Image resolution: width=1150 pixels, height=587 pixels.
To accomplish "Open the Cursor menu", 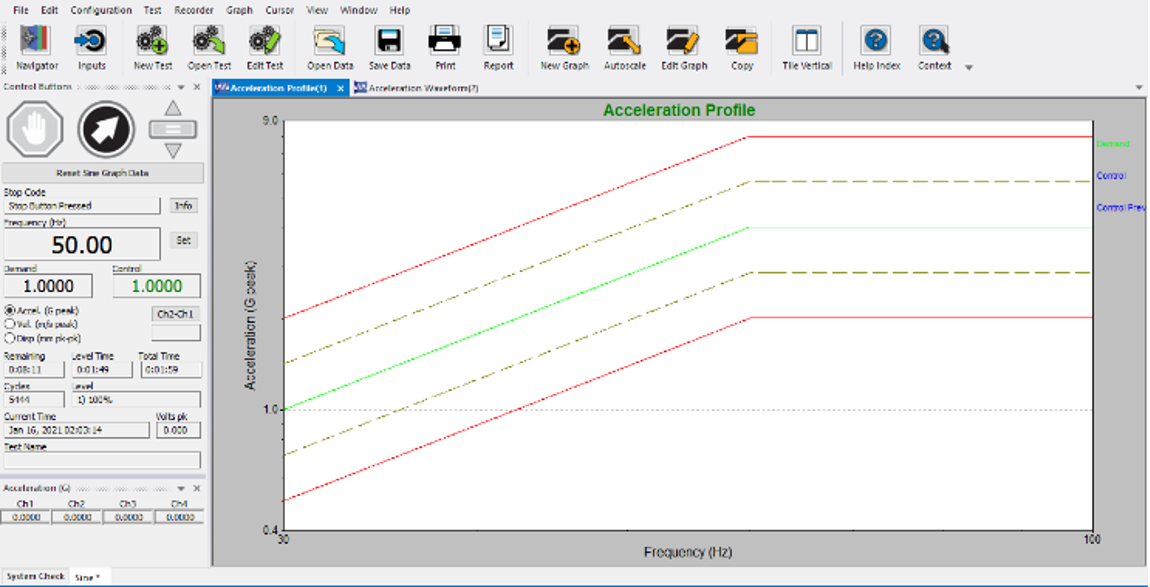I will [280, 10].
